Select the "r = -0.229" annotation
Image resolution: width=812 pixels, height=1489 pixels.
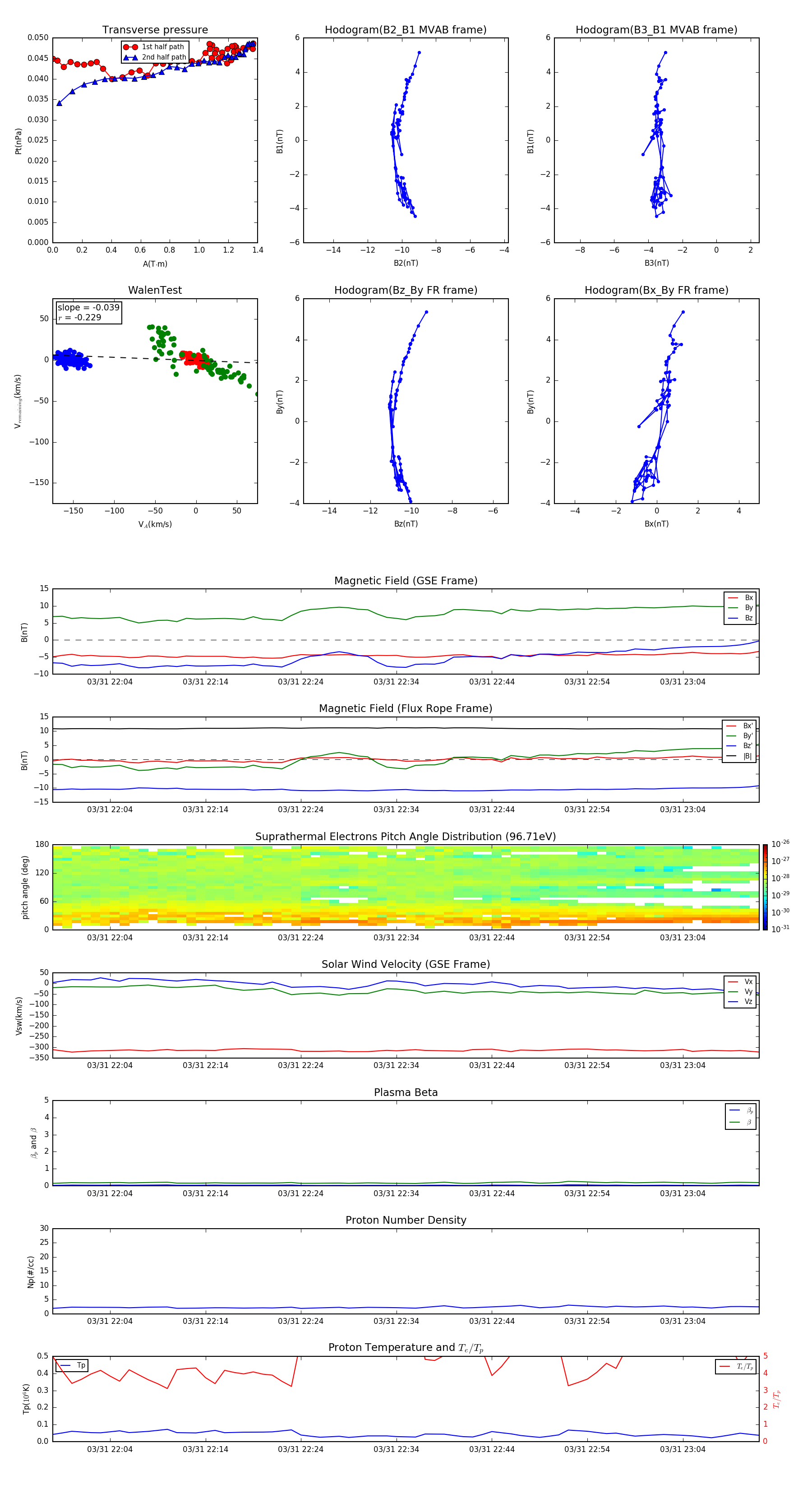80,317
